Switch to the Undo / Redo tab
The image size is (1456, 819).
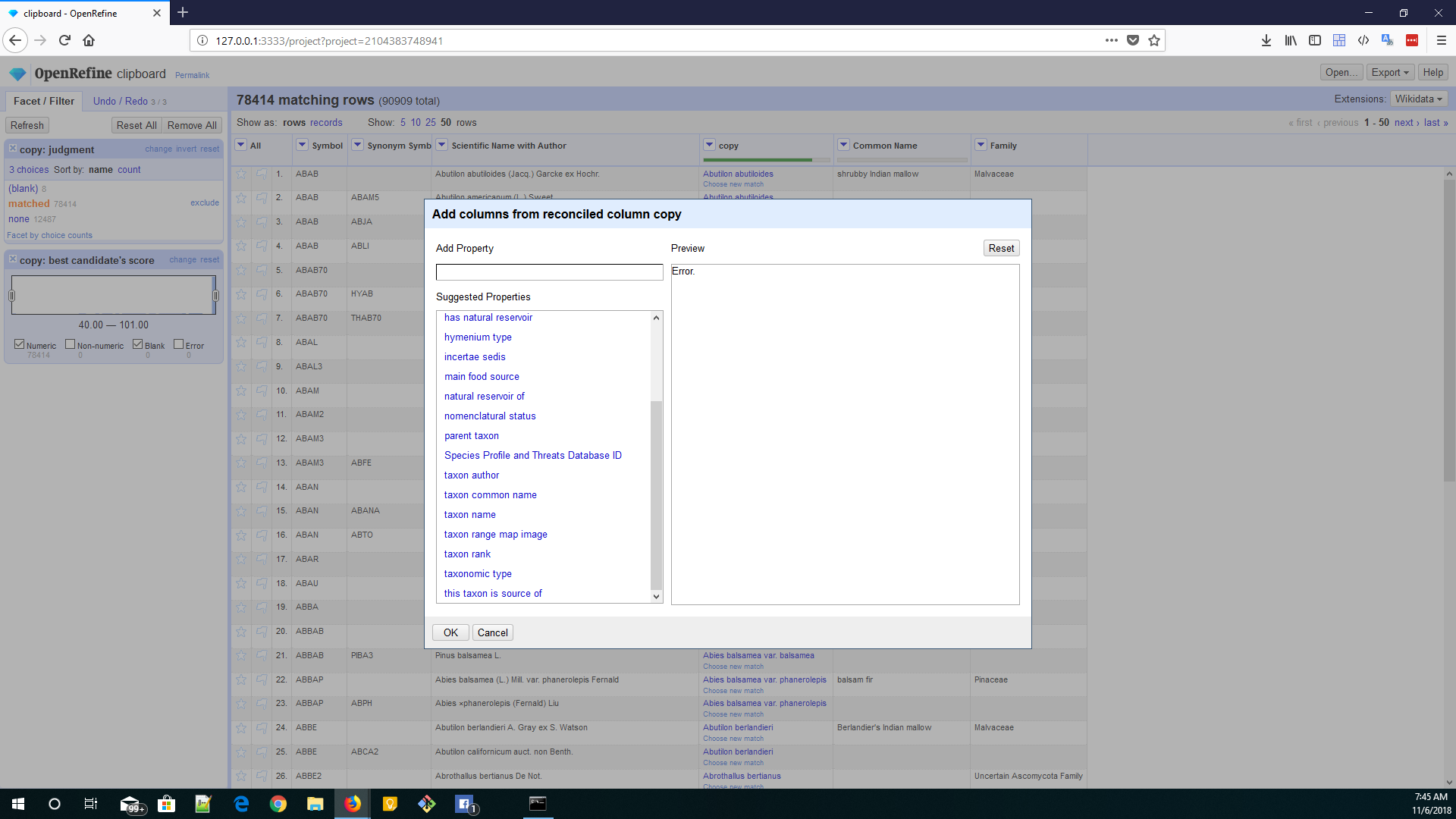click(130, 102)
